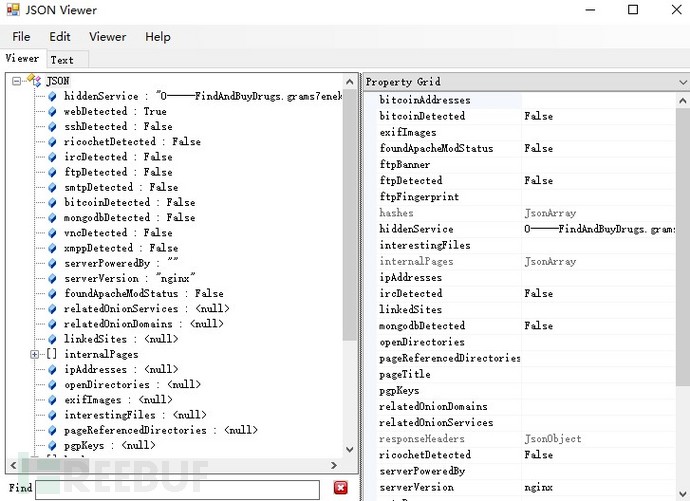This screenshot has height=501, width=690.
Task: Click the tree horizontal scroll left arrow
Action: tap(13, 465)
